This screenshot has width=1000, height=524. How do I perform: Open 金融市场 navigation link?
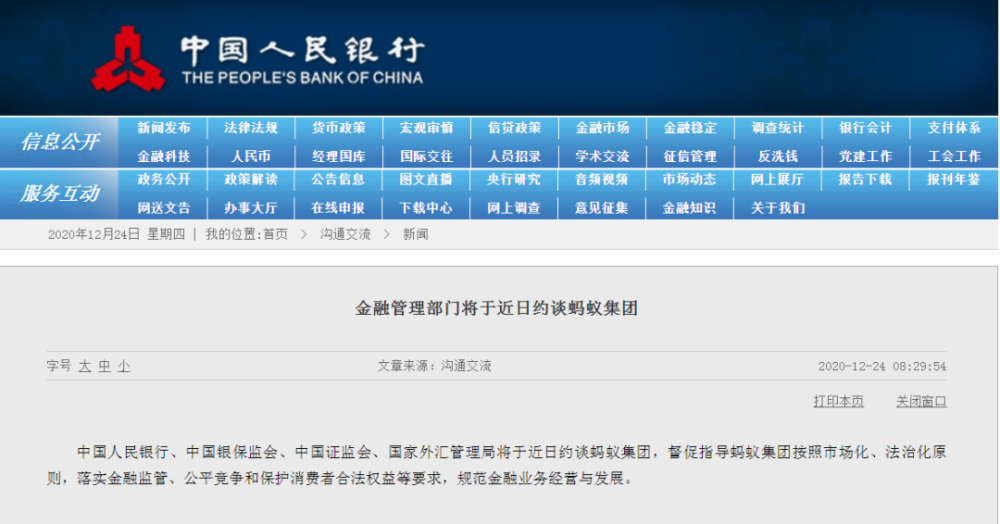603,128
